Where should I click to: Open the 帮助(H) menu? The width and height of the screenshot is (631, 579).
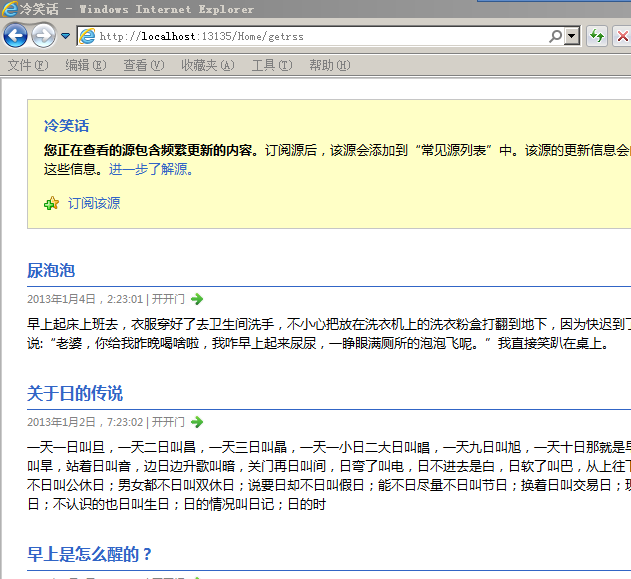pos(330,65)
